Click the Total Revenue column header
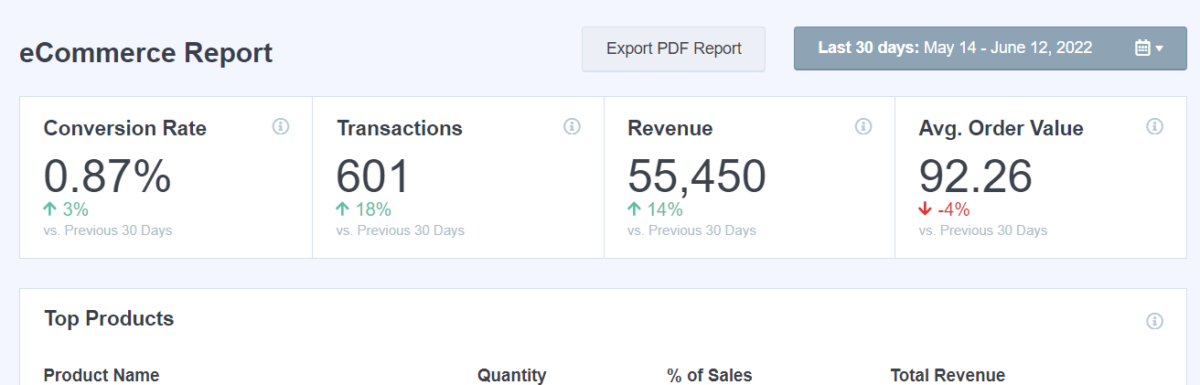This screenshot has width=1200, height=385. [x=948, y=375]
